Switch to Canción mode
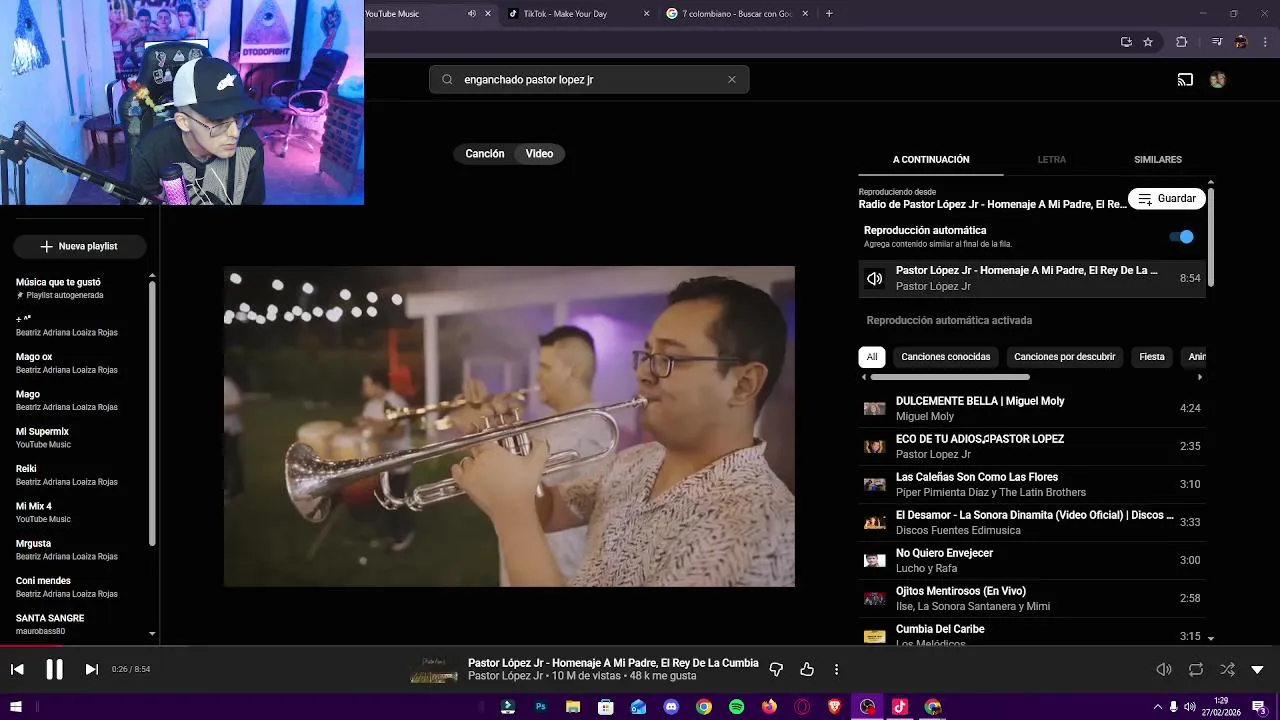 pos(485,154)
